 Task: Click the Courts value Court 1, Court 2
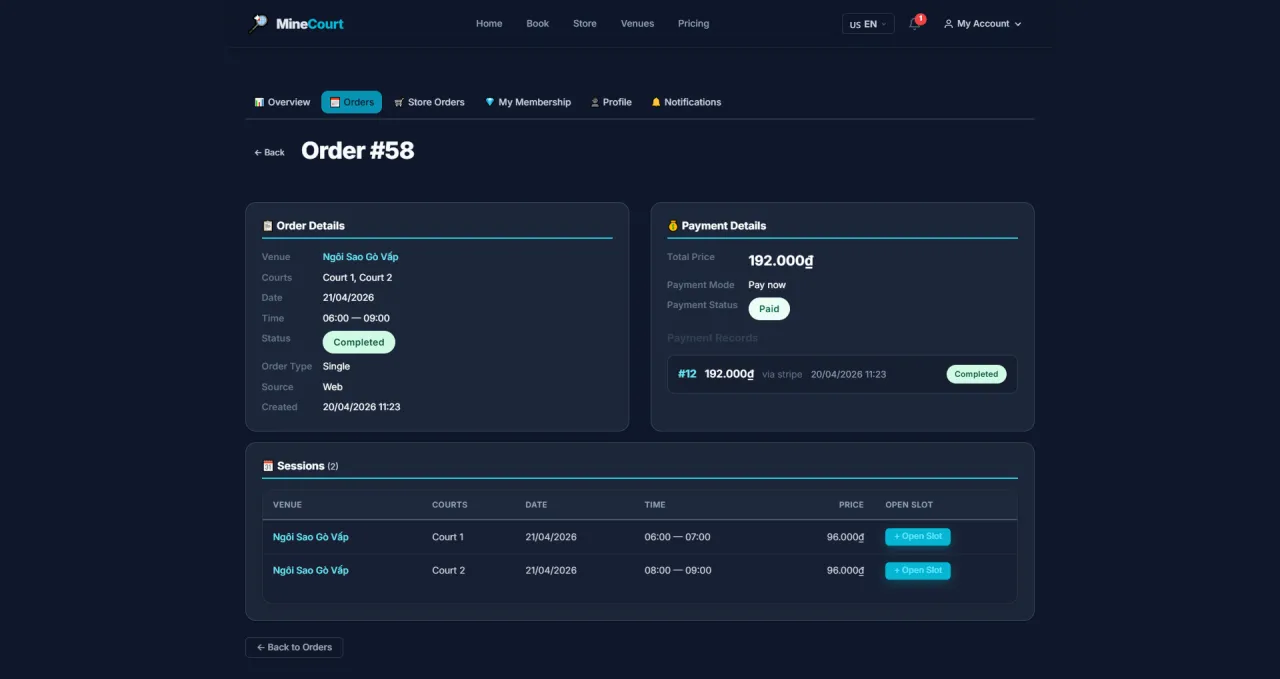tap(358, 278)
